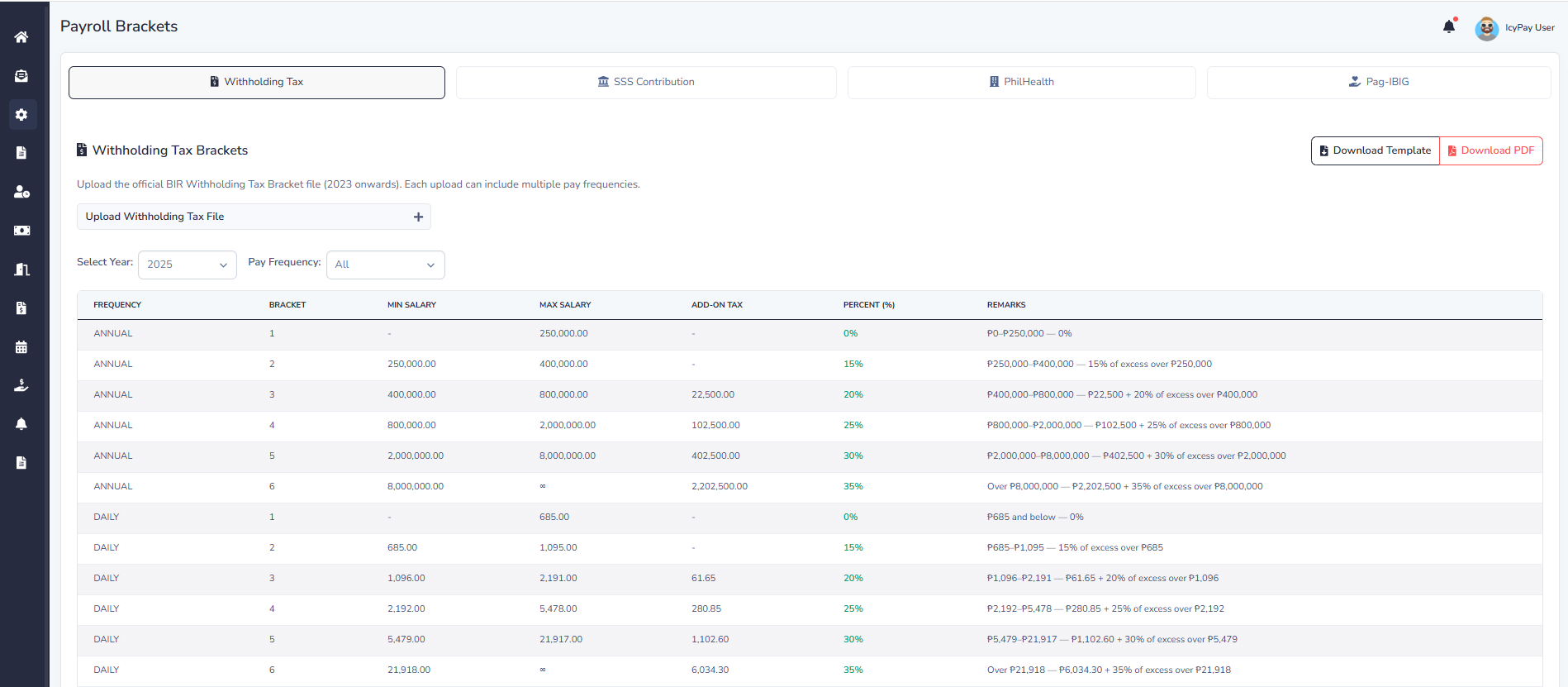This screenshot has height=687, width=1568.
Task: Open the invoice dollar file icon in sidebar
Action: [21, 308]
